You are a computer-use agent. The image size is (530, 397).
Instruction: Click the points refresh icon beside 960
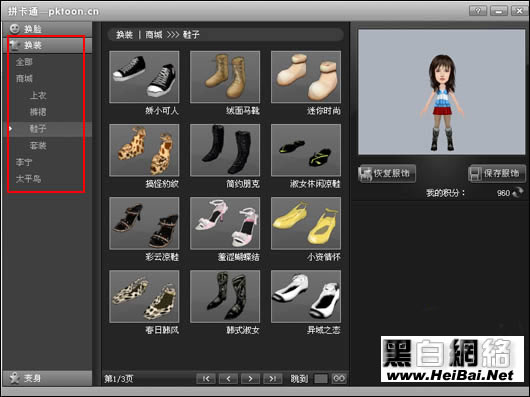coord(517,193)
